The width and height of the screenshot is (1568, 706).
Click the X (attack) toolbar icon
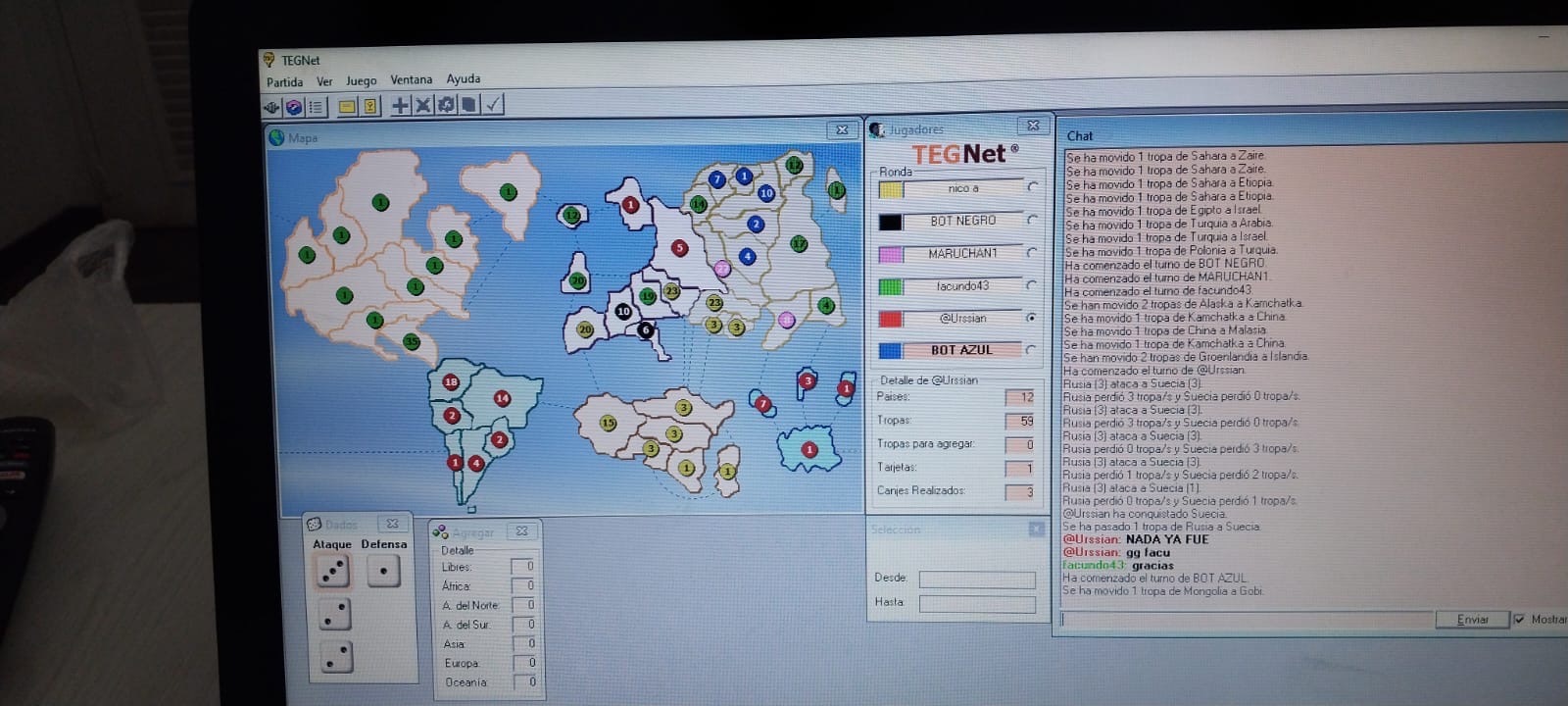[423, 105]
